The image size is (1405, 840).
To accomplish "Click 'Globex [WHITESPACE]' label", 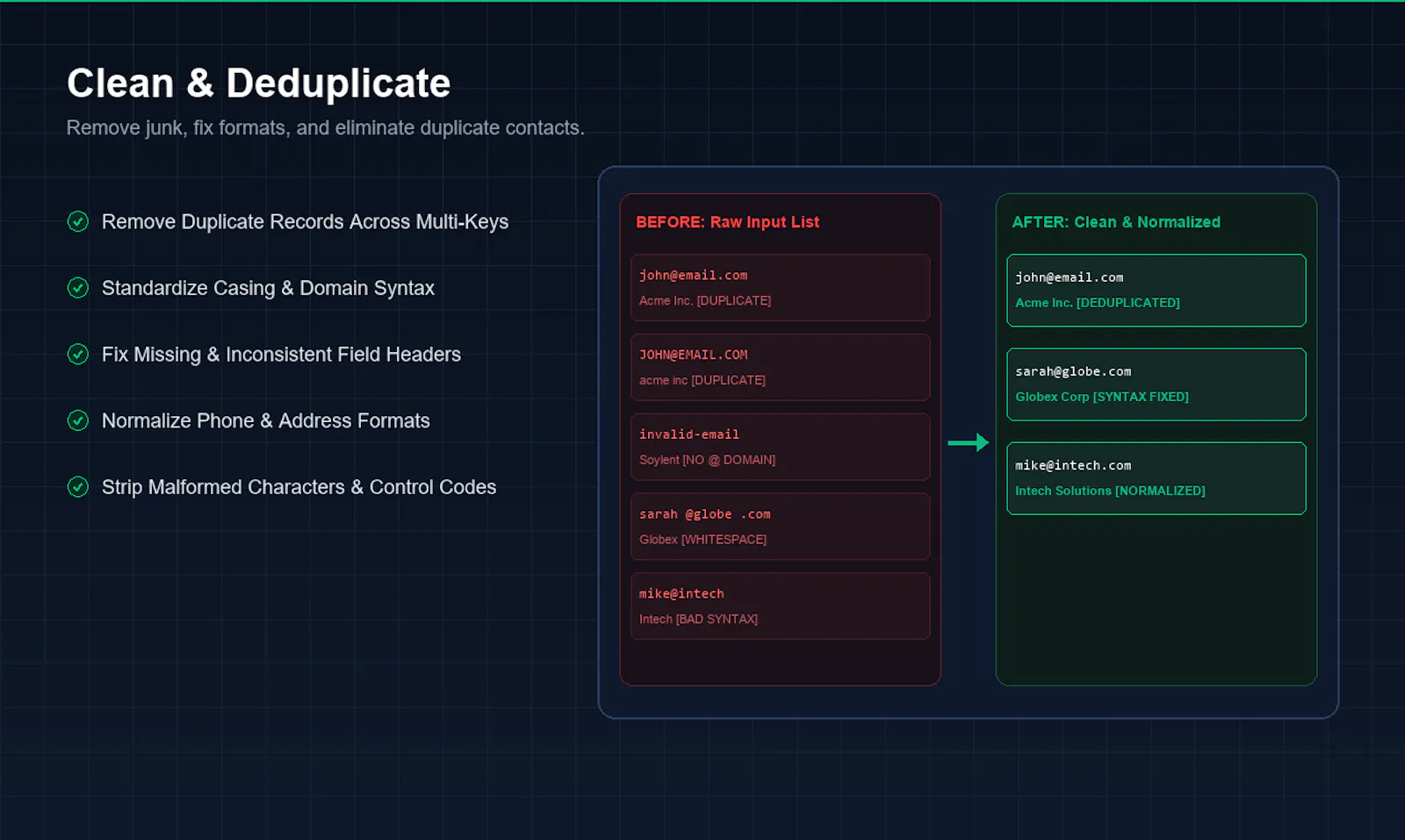I will 703,540.
